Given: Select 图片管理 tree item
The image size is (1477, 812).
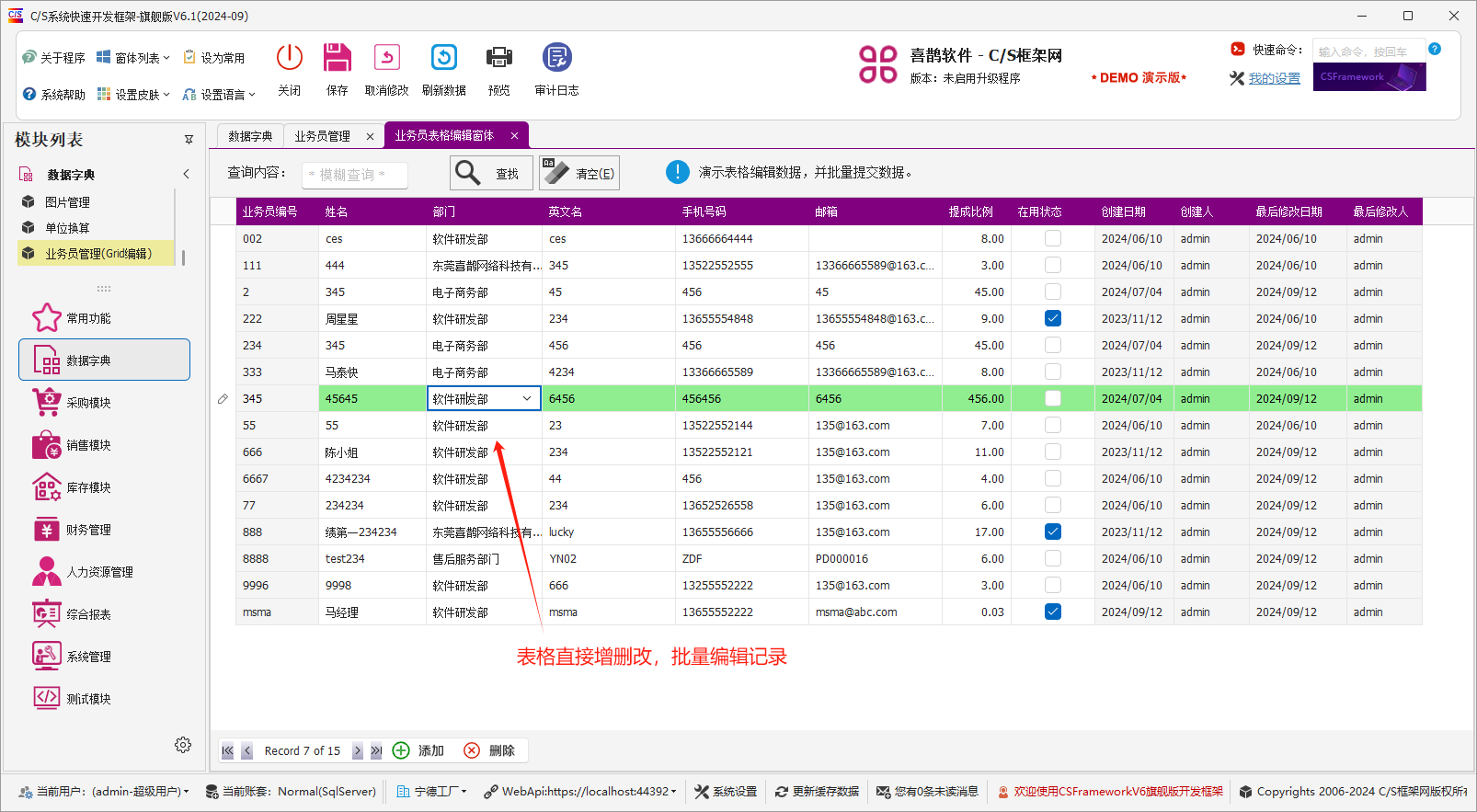Looking at the screenshot, I should [x=67, y=201].
